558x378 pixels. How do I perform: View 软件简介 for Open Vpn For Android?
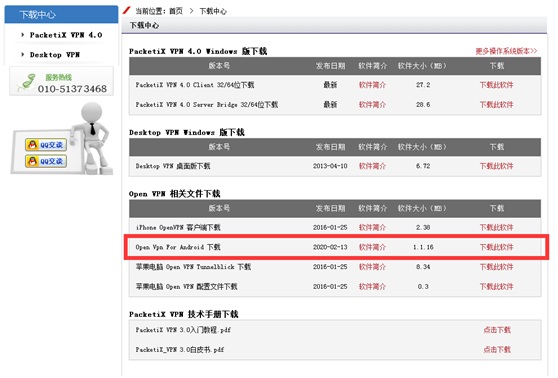coord(372,247)
